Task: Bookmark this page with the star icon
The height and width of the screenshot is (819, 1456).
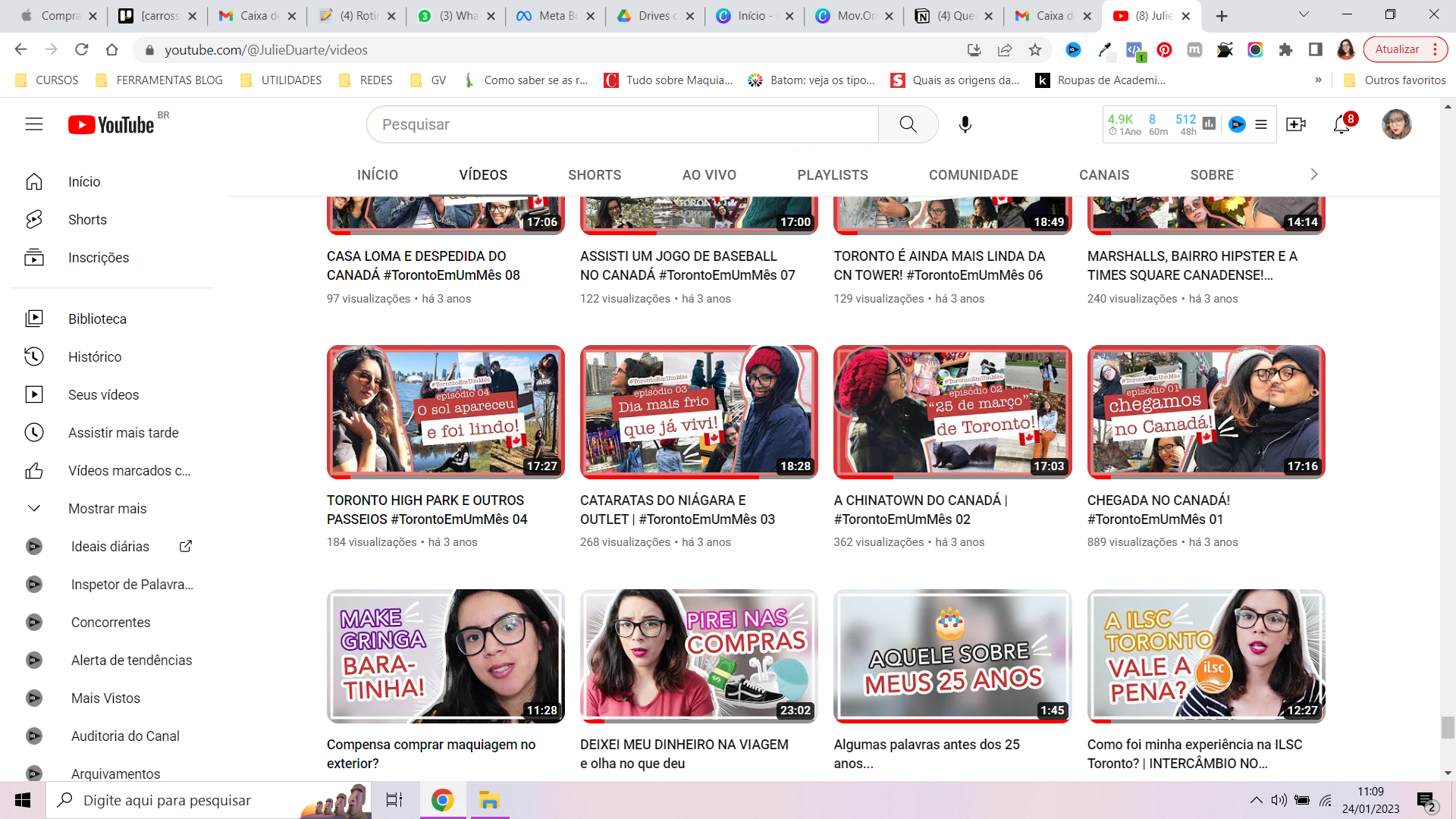Action: coord(1035,50)
